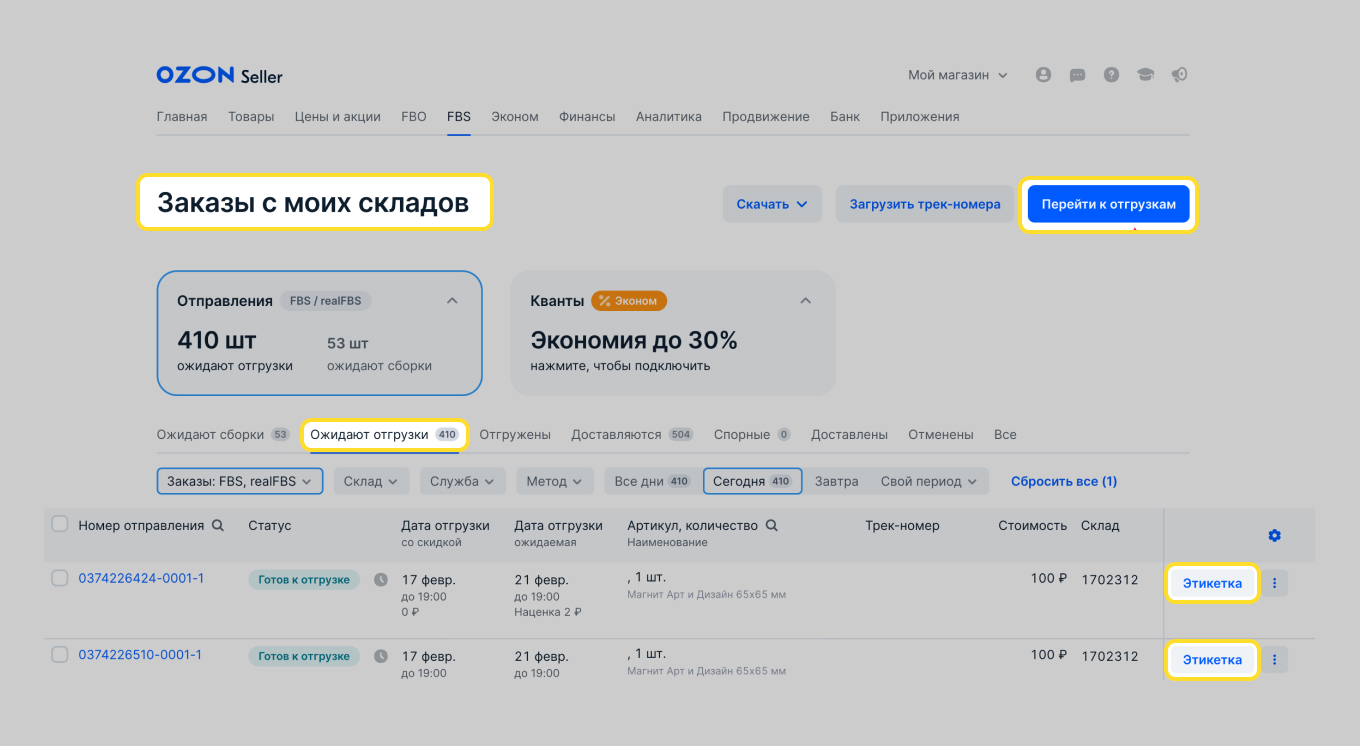Open the profile account icon
Image resolution: width=1360 pixels, height=746 pixels.
[1043, 74]
